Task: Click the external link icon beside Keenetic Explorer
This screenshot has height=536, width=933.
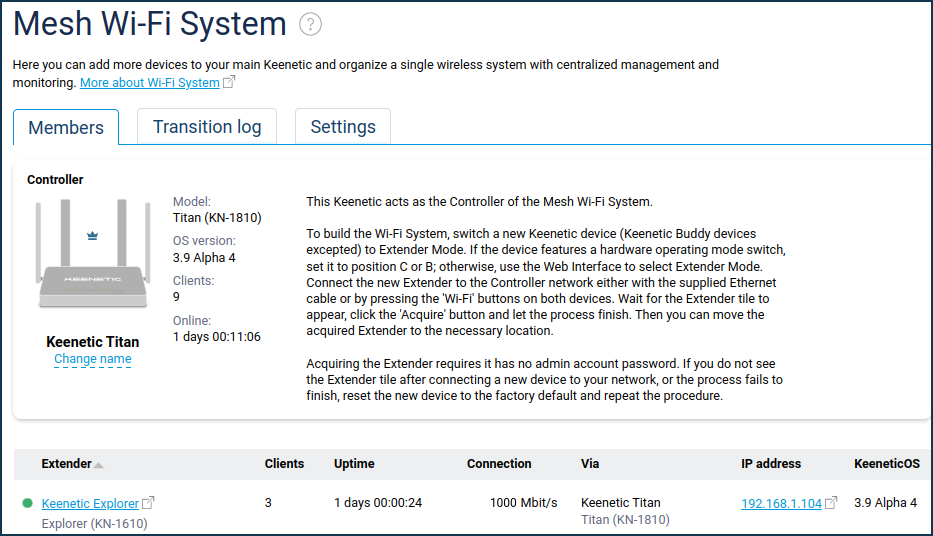Action: (x=148, y=503)
